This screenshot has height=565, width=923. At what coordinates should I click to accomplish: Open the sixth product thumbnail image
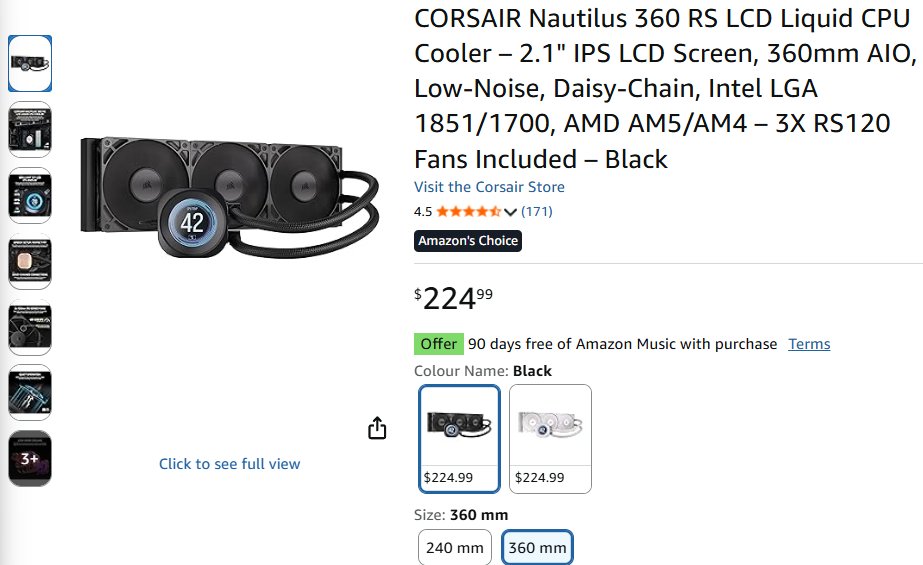pos(30,392)
